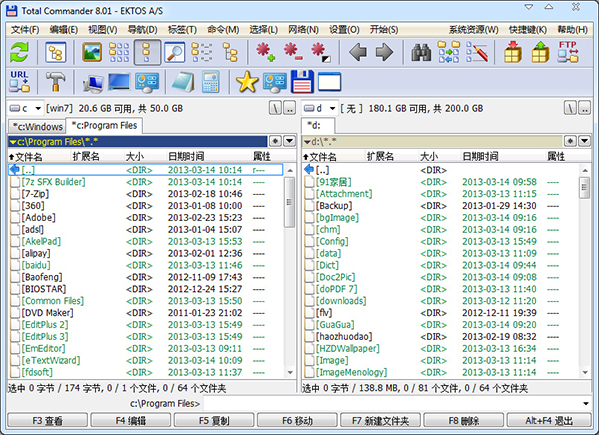
Task: Click the pack files archive icon
Action: (x=513, y=52)
